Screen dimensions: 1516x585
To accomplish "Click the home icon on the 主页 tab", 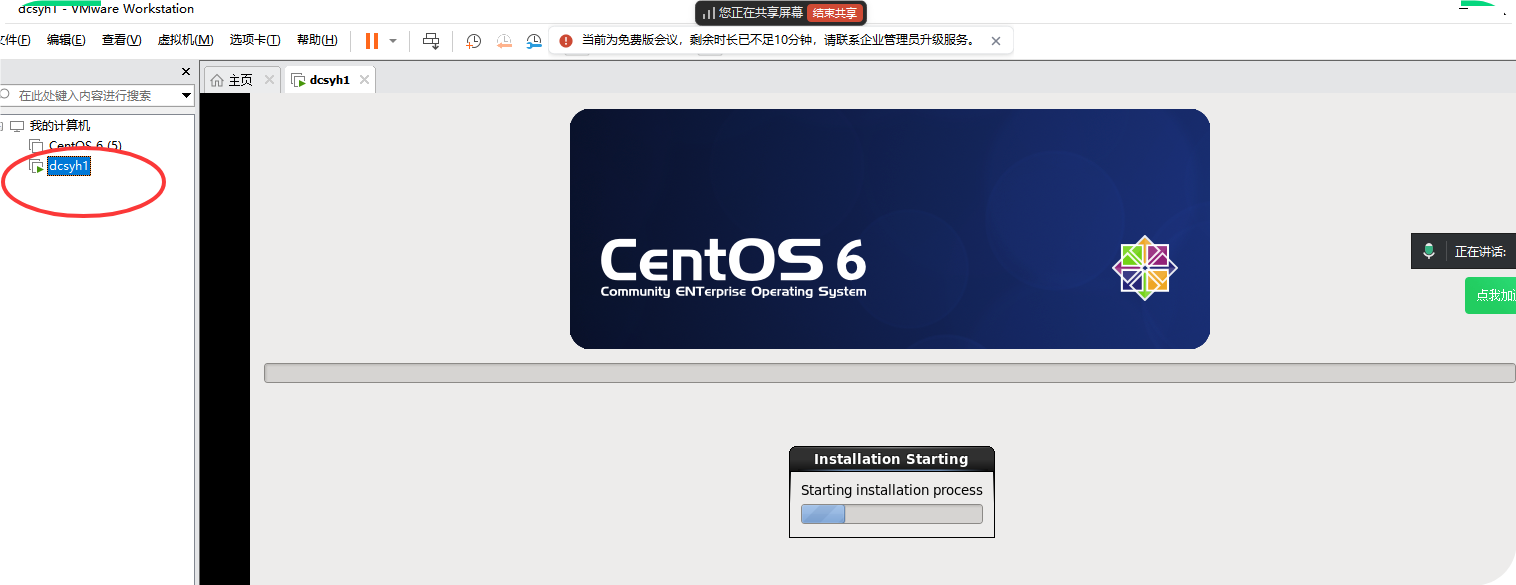I will pos(217,81).
